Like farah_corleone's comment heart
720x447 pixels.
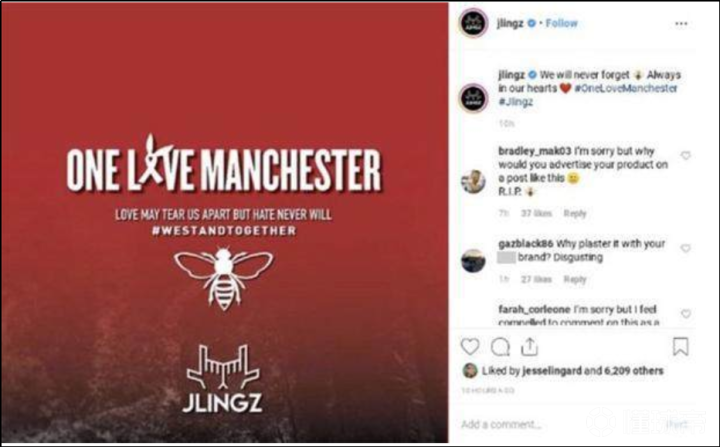[686, 314]
